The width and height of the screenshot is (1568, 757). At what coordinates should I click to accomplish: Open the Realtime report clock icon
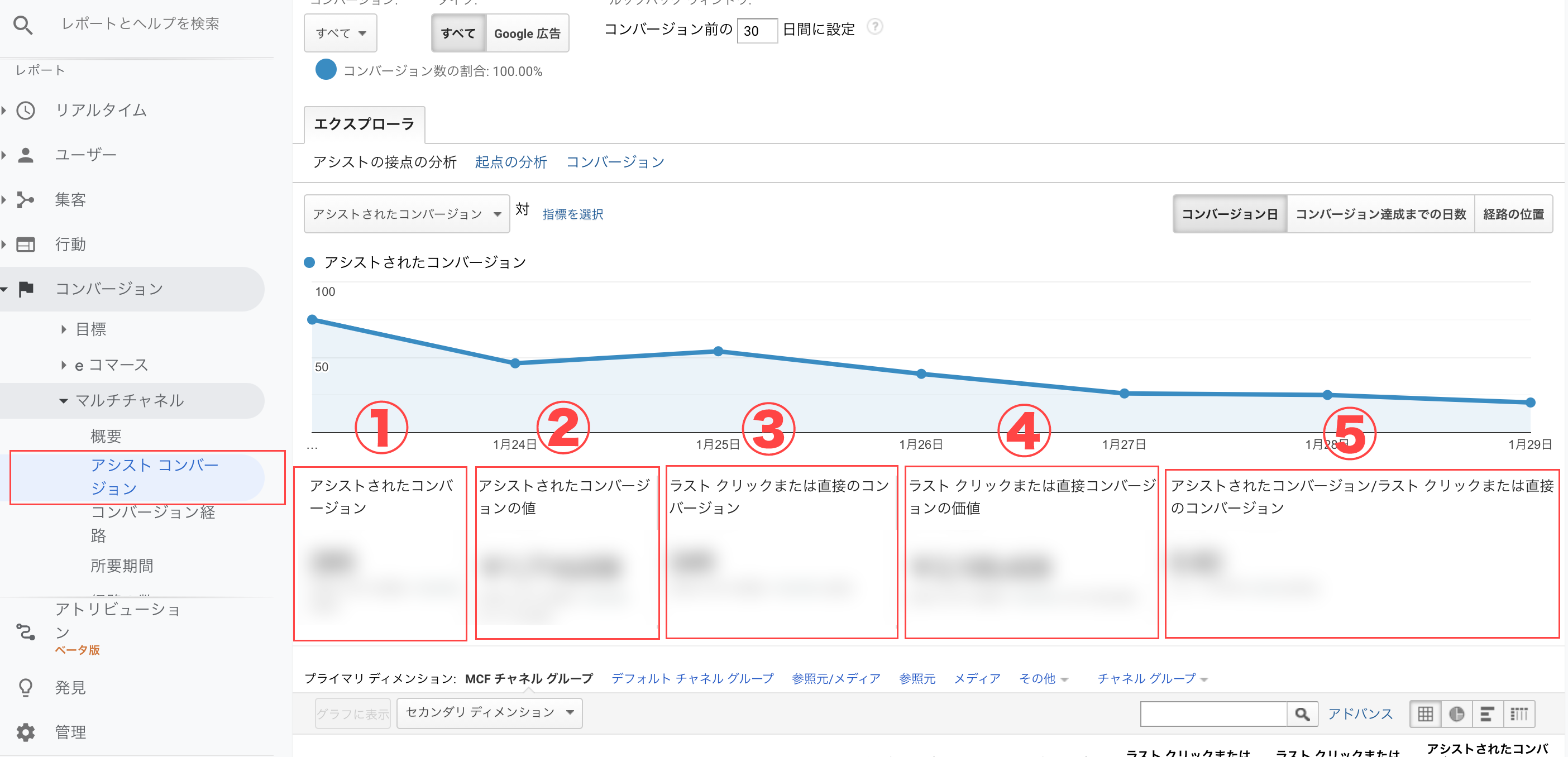[x=25, y=110]
